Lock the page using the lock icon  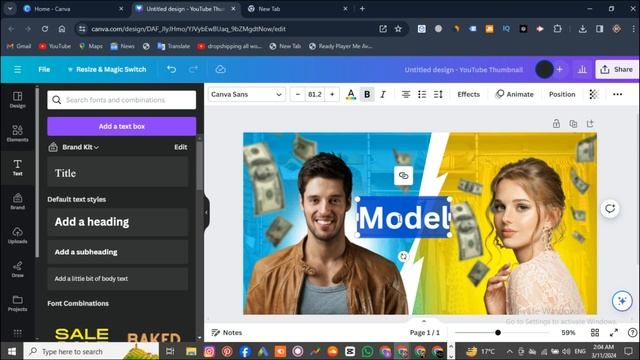pyautogui.click(x=556, y=124)
